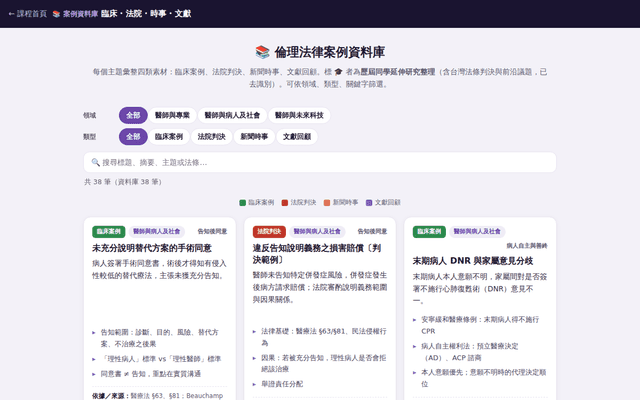Screen dimensions: 640x400
Task: Click 醫師與病人及社會 tag on DNR card
Action: pyautogui.click(x=477, y=231)
